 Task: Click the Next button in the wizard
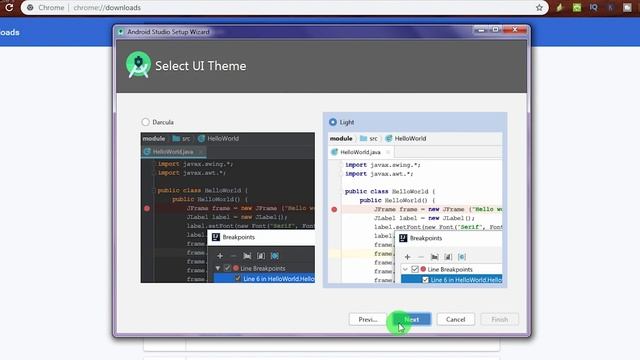412,319
